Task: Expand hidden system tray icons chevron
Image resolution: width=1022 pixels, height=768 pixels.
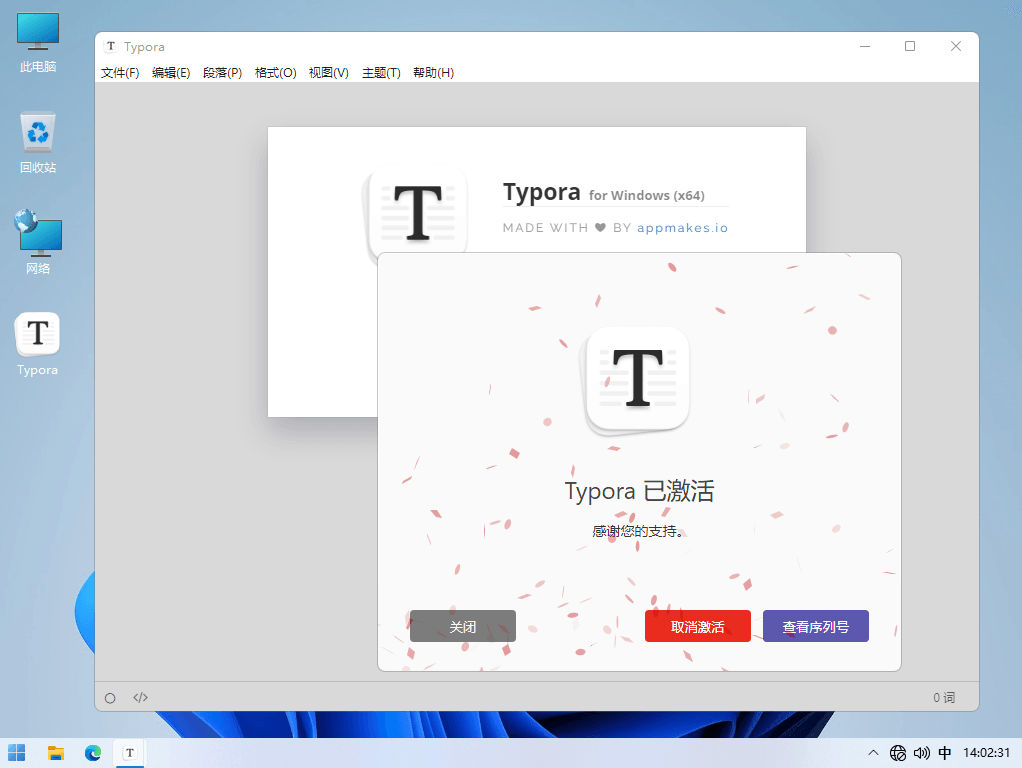Action: point(873,752)
